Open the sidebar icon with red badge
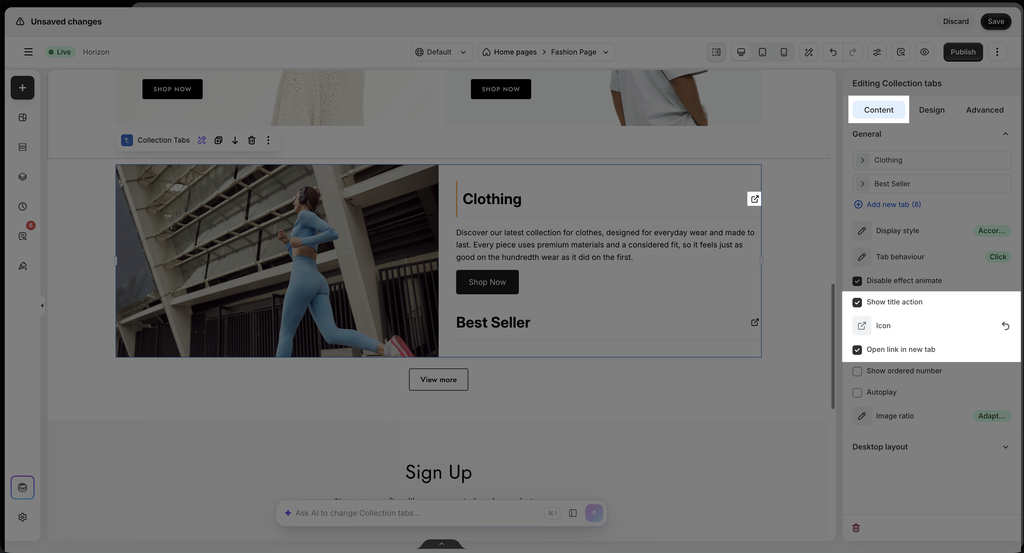 tap(22, 236)
